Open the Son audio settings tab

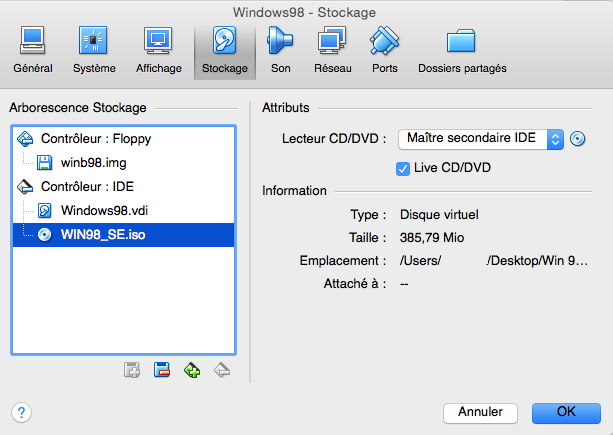pyautogui.click(x=280, y=51)
